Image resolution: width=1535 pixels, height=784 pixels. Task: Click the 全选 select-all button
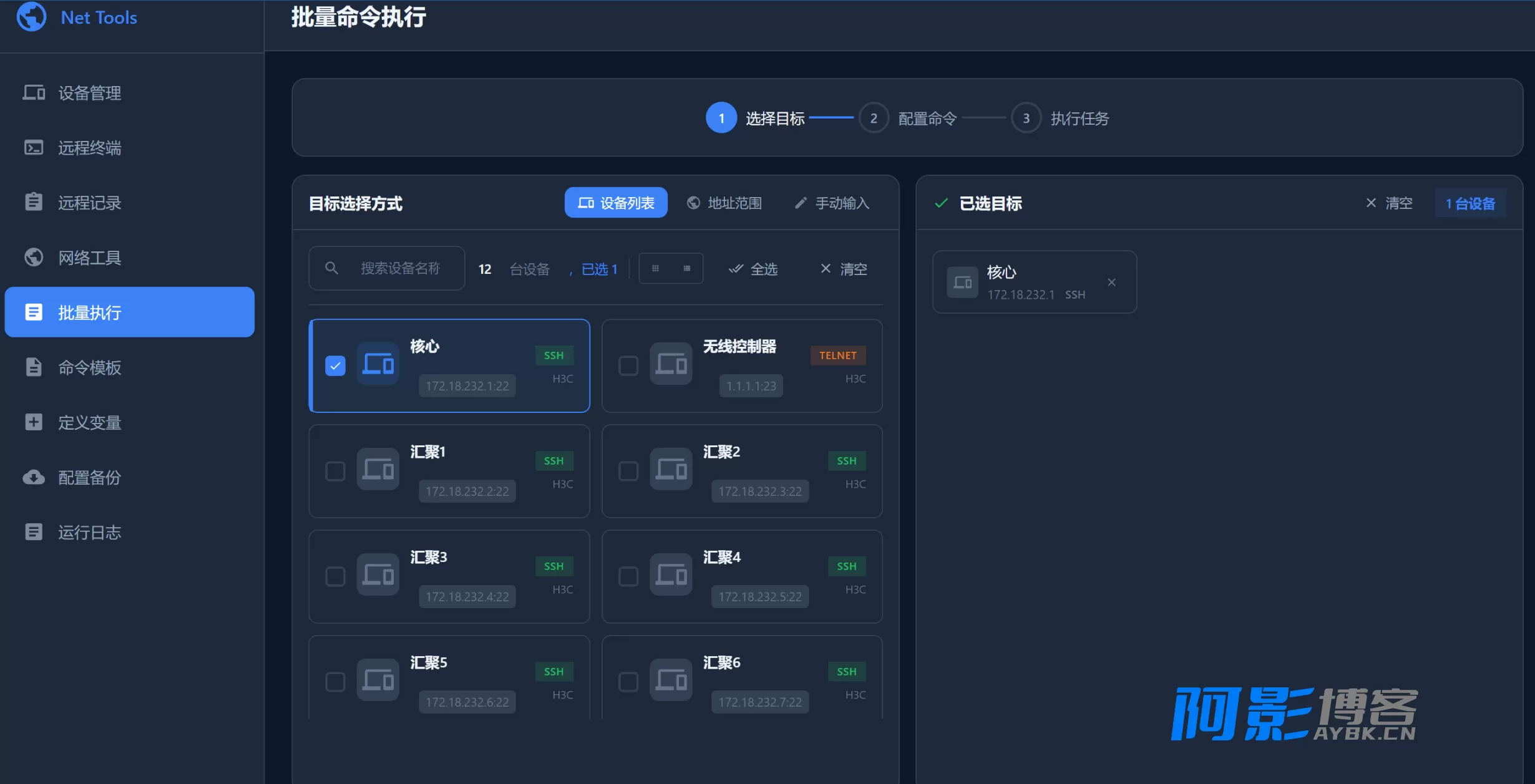click(753, 269)
